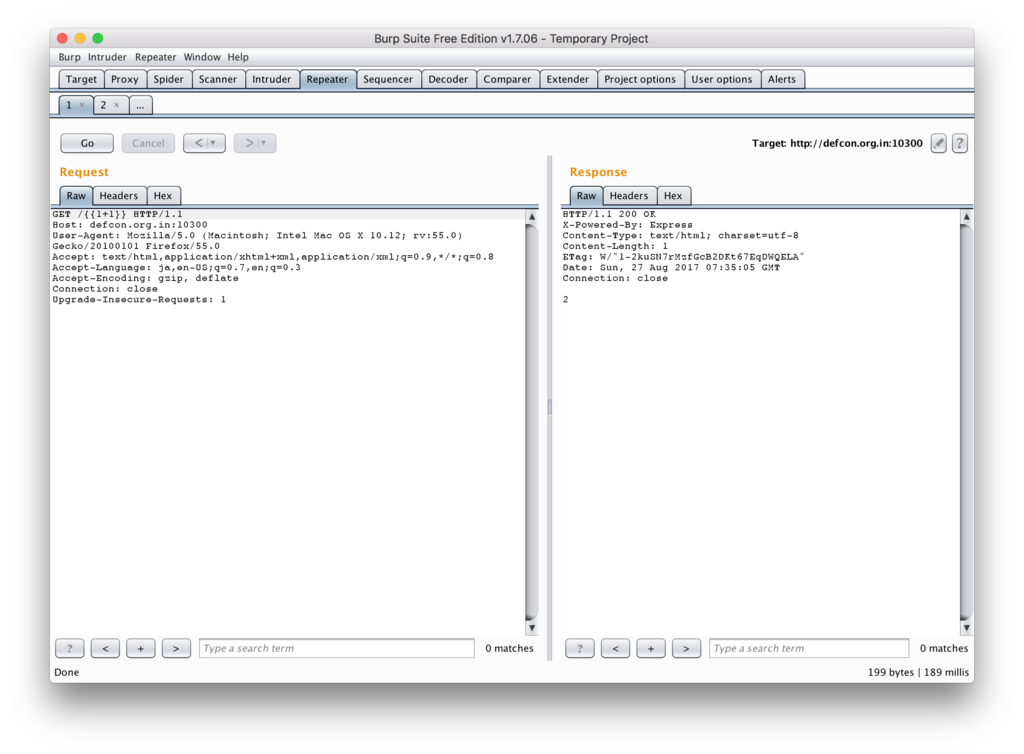Go to previous match in response search
Image resolution: width=1024 pixels, height=754 pixels.
coord(615,648)
